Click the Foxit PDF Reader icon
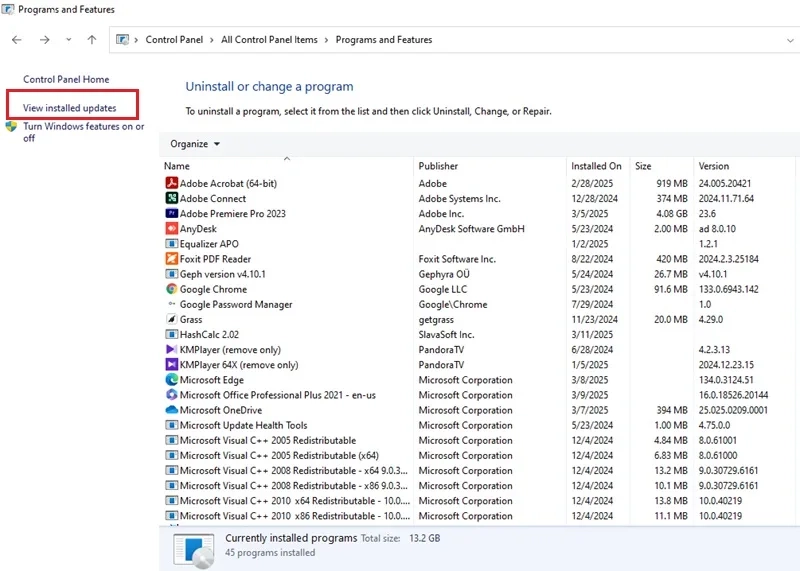The image size is (800, 571). (171, 259)
